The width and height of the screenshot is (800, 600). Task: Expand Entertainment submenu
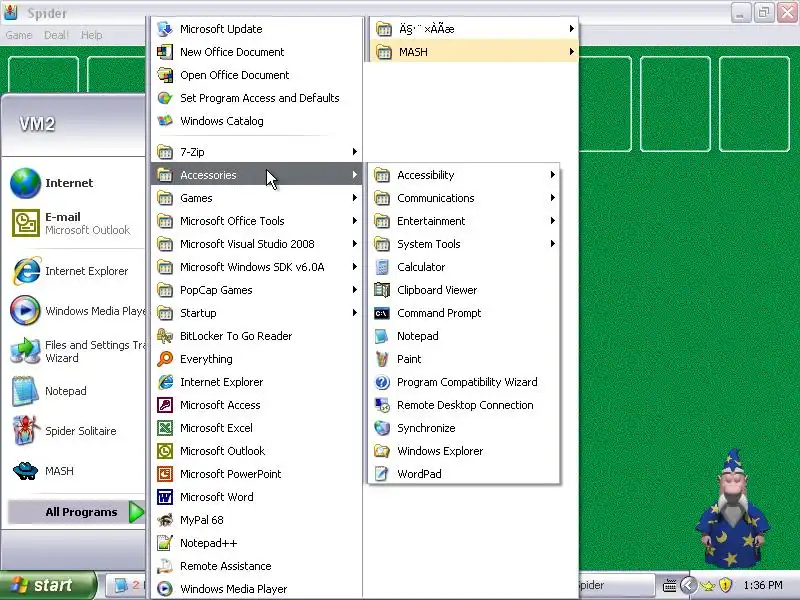pos(463,221)
